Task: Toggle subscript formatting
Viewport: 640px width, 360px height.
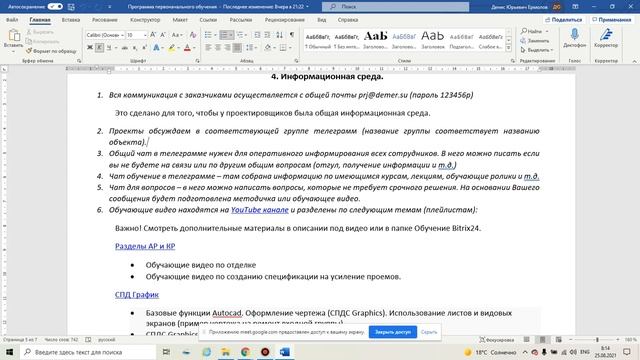Action: 135,48
